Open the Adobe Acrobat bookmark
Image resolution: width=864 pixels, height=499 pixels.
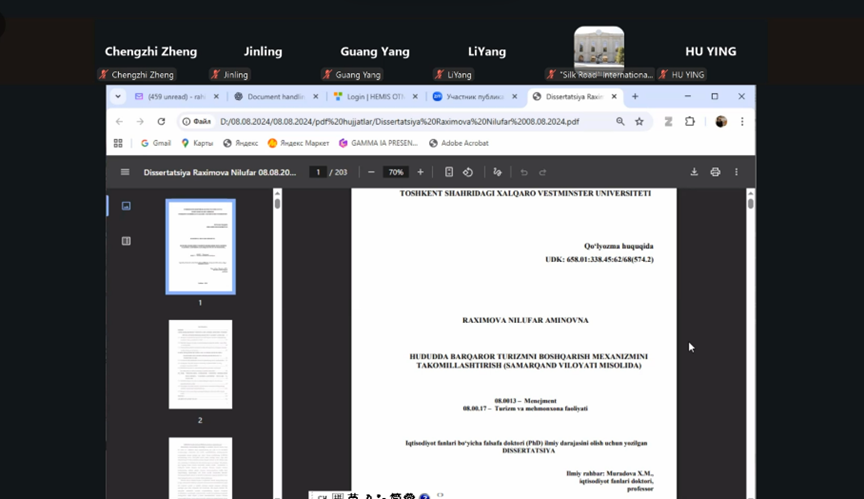coord(459,143)
